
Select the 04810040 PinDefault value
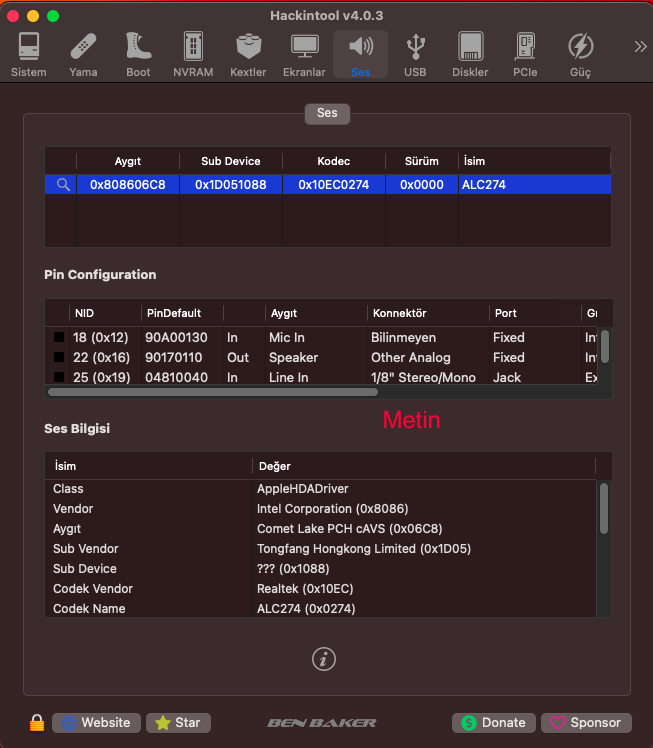pyautogui.click(x=176, y=377)
